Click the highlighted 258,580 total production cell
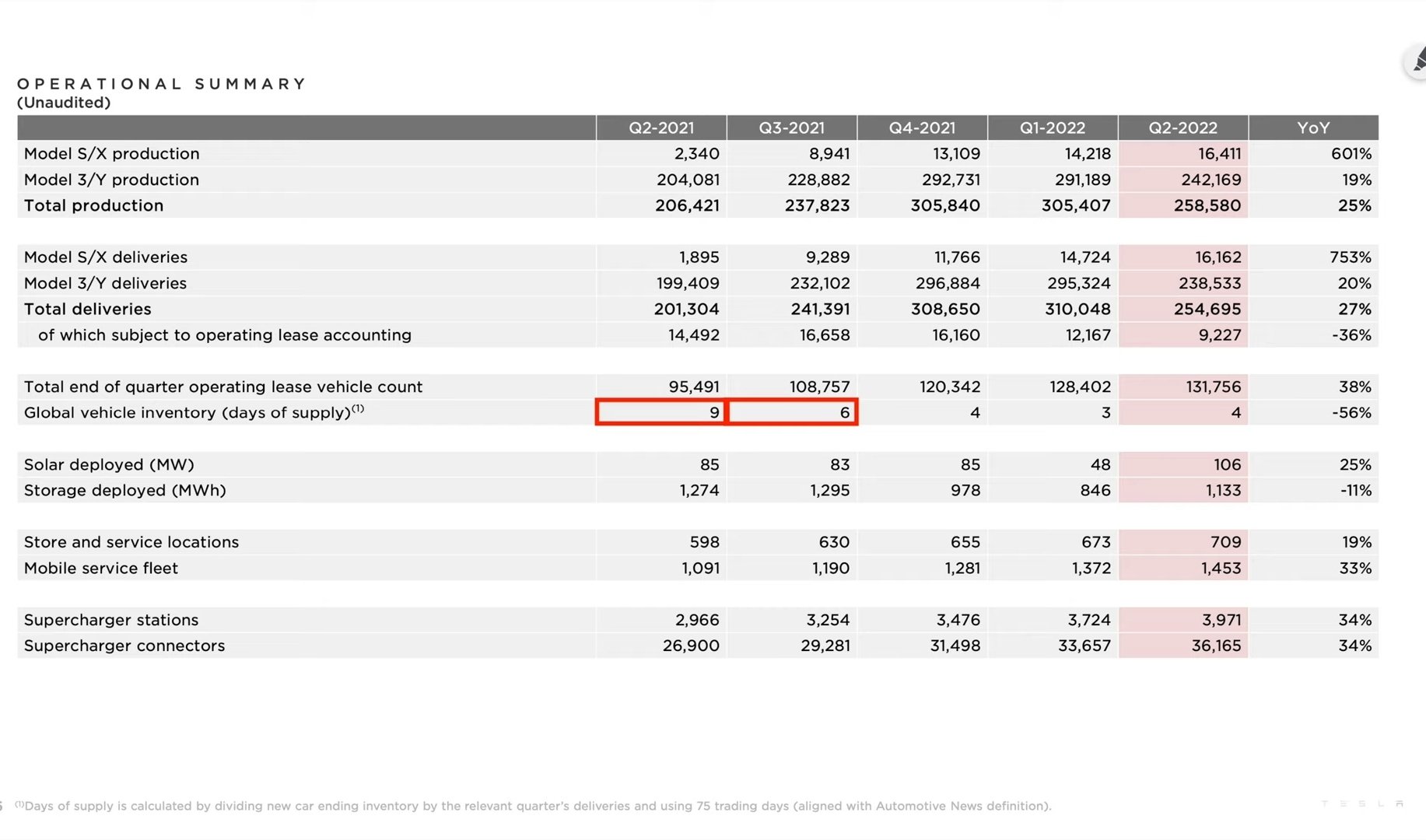This screenshot has height=840, width=1426. 1207,205
